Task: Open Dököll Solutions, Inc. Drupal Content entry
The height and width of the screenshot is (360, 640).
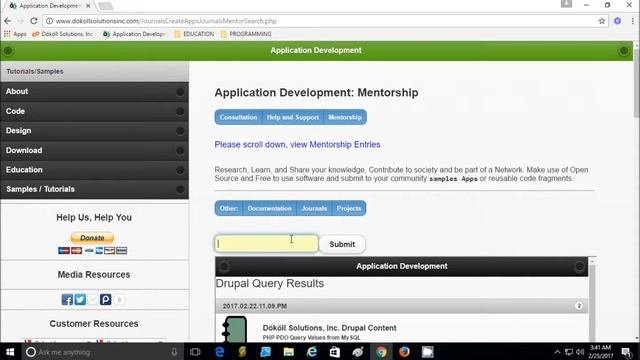Action: (329, 328)
